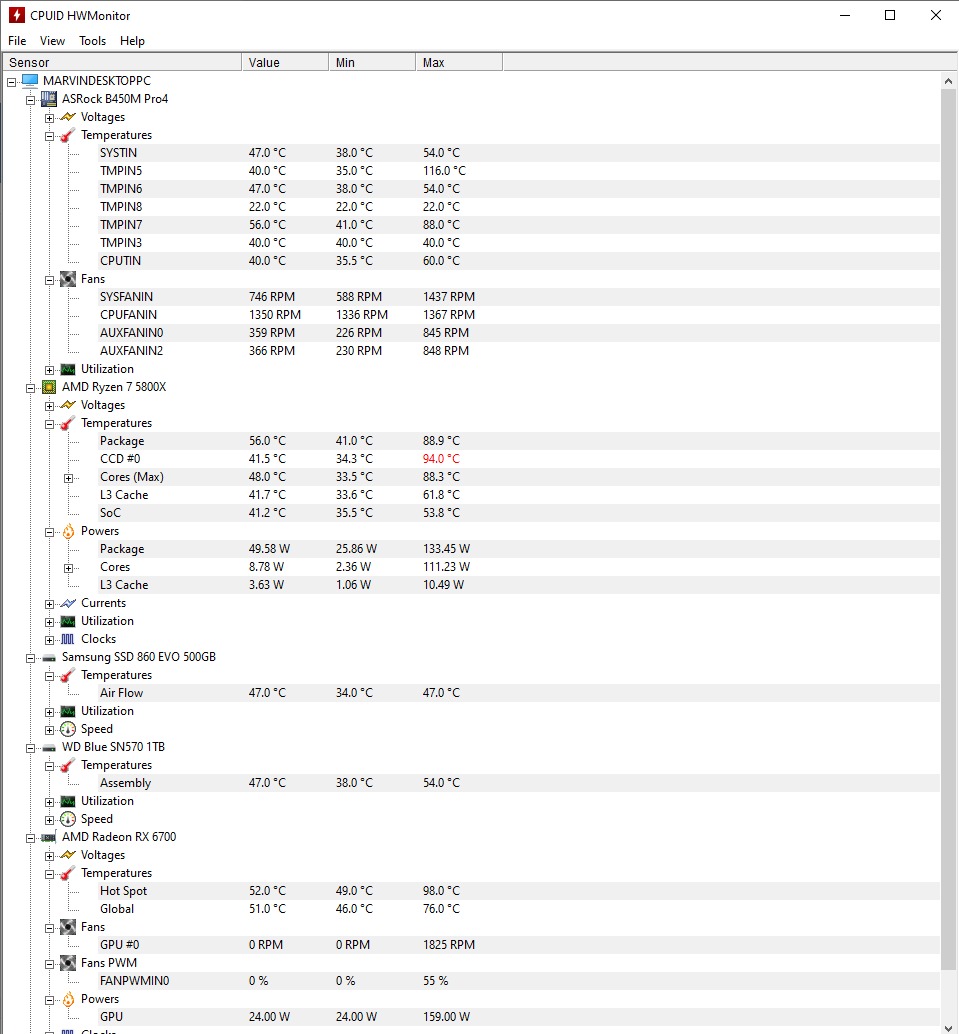Click the fan icon of ASRock Fans
This screenshot has width=959, height=1034.
click(68, 279)
